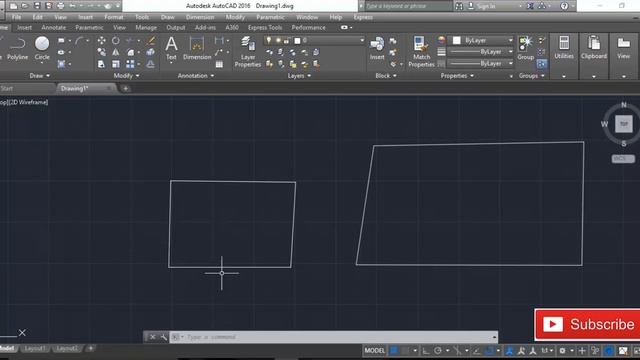Click the Subscribe button
Viewport: 640px width, 360px height.
(587, 324)
